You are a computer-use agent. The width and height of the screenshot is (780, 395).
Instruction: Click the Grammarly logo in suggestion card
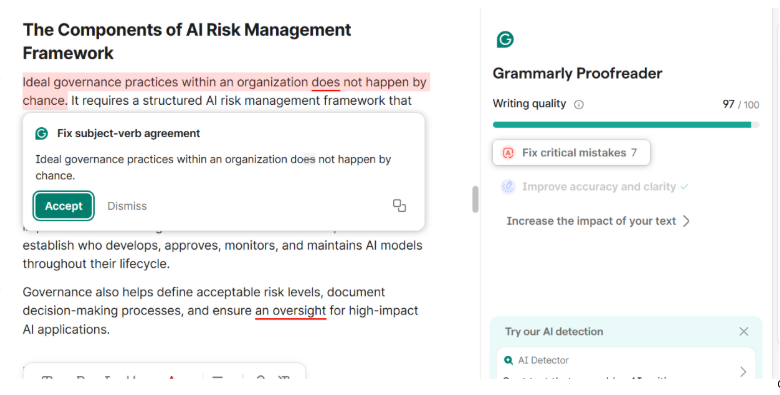pyautogui.click(x=42, y=133)
